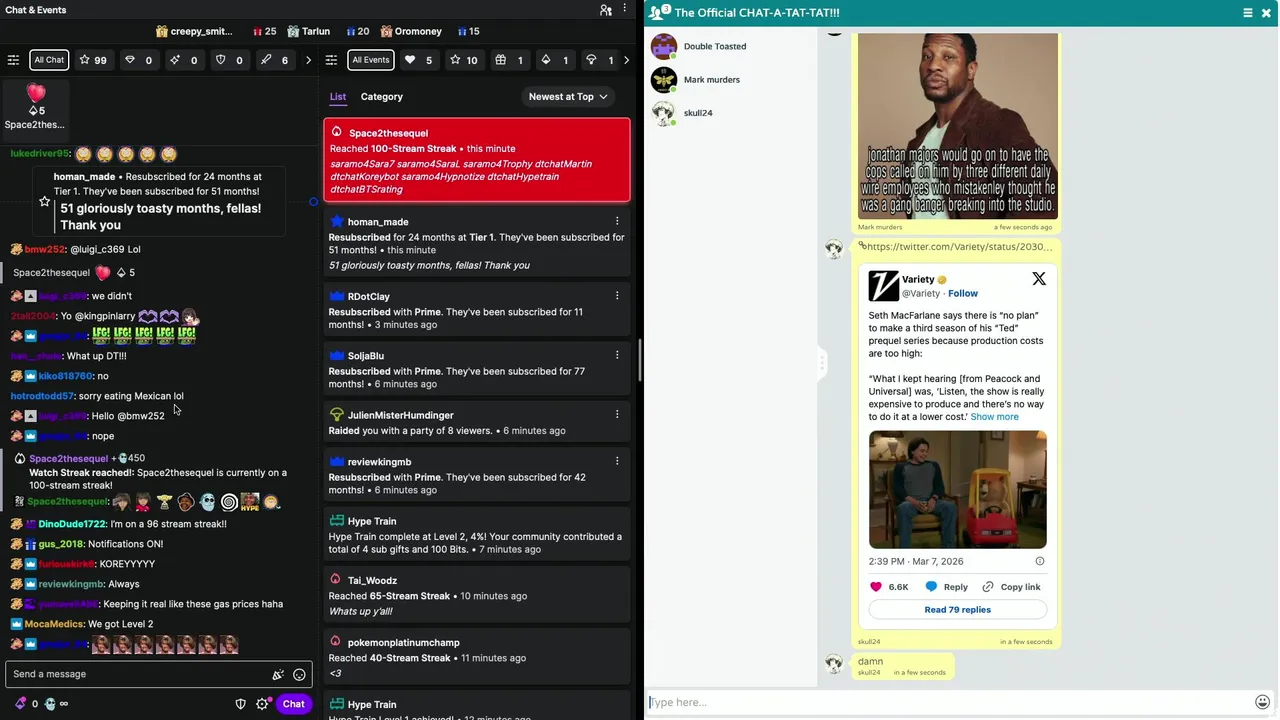This screenshot has width=1280, height=720.
Task: Click the bits icon below the message box
Action: click(21, 704)
